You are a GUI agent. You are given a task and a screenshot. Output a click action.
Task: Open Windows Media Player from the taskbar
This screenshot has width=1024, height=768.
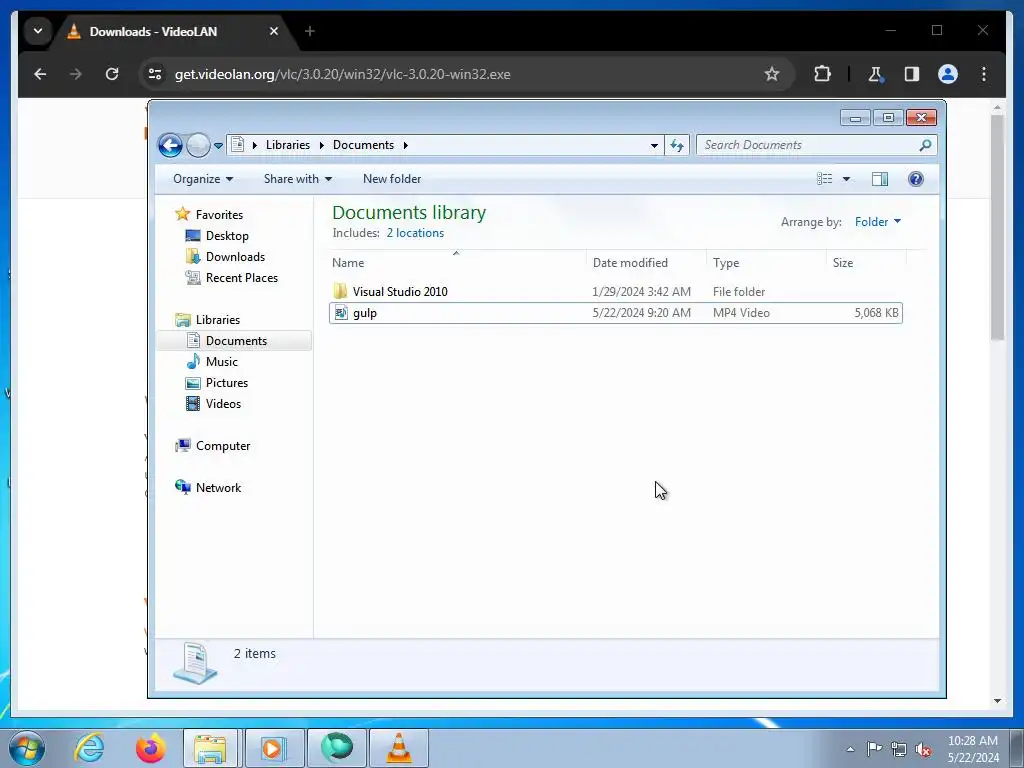click(273, 748)
